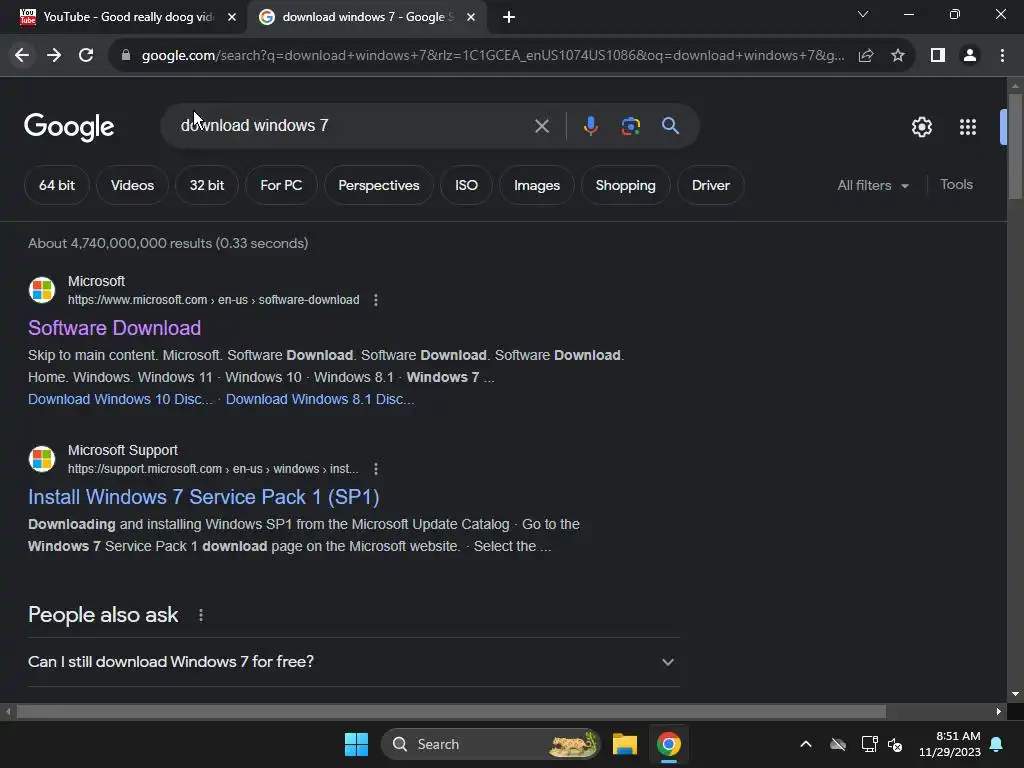Open Install Windows 7 Service Pack 1 link

tap(204, 497)
